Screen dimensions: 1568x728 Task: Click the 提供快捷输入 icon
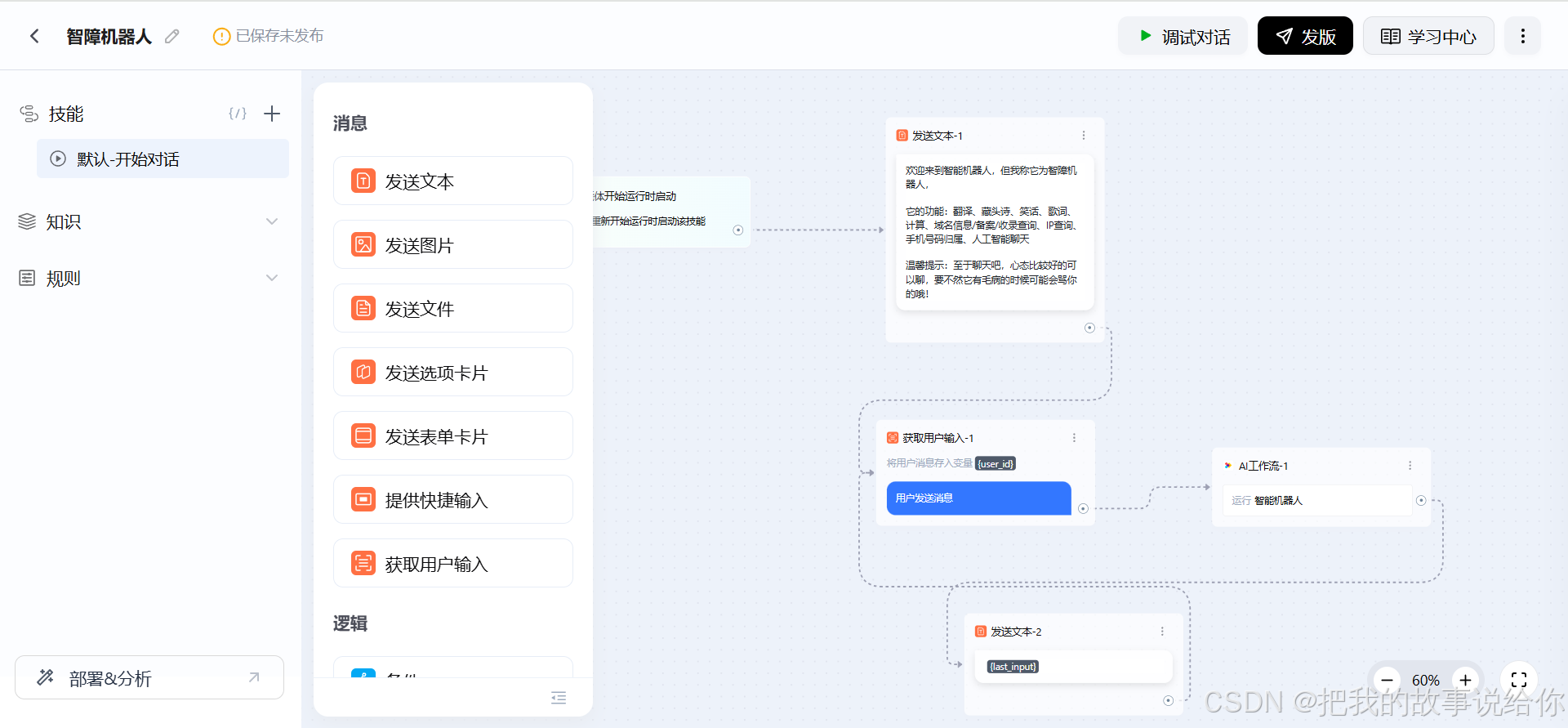coord(363,499)
